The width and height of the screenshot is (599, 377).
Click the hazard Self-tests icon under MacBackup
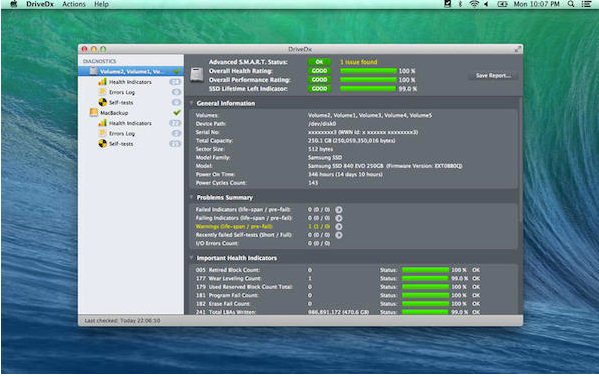tap(102, 144)
